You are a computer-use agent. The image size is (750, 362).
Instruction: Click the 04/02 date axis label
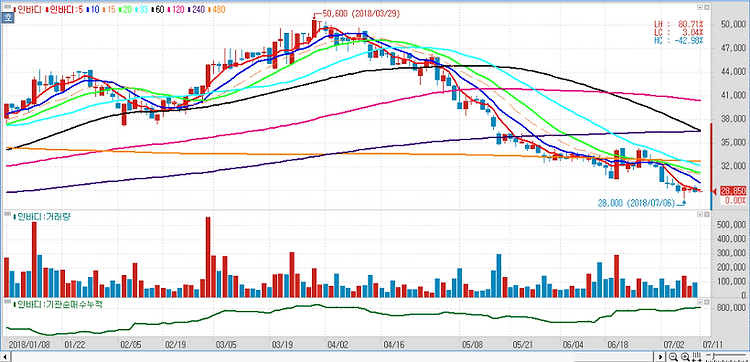(338, 344)
